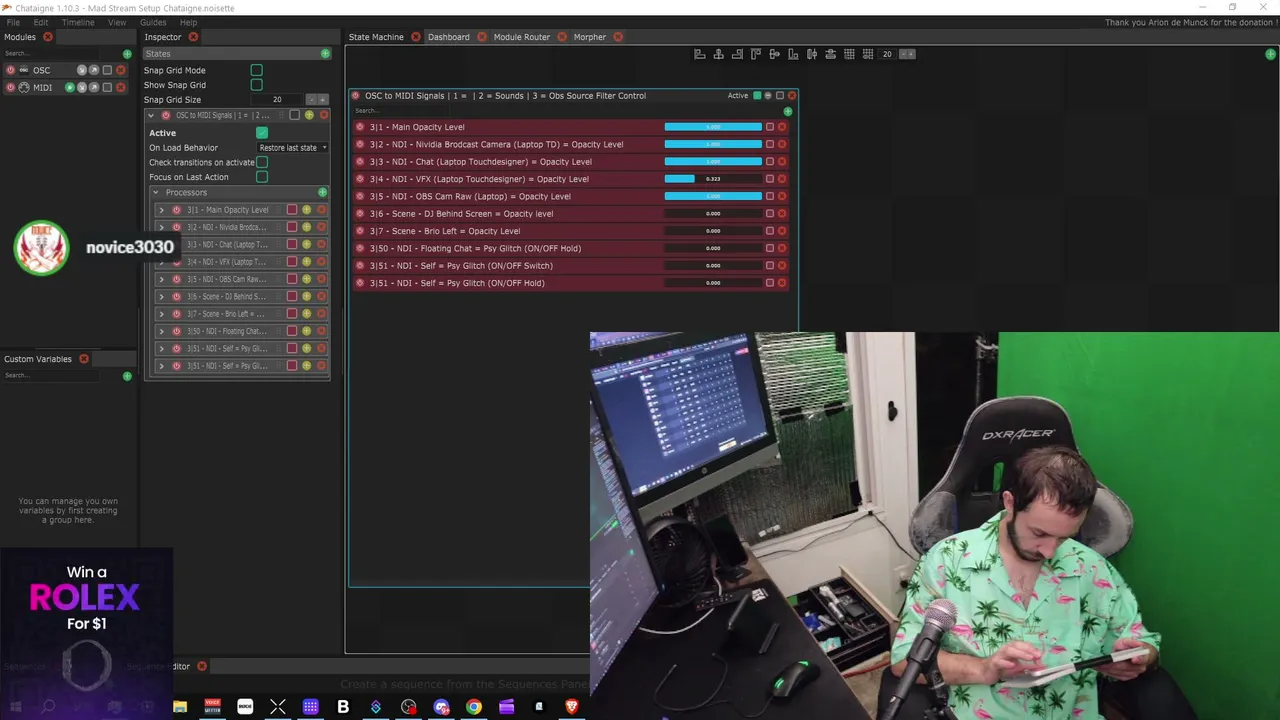Add a new state in Inspector States header
Viewport: 1280px width, 720px height.
(325, 53)
